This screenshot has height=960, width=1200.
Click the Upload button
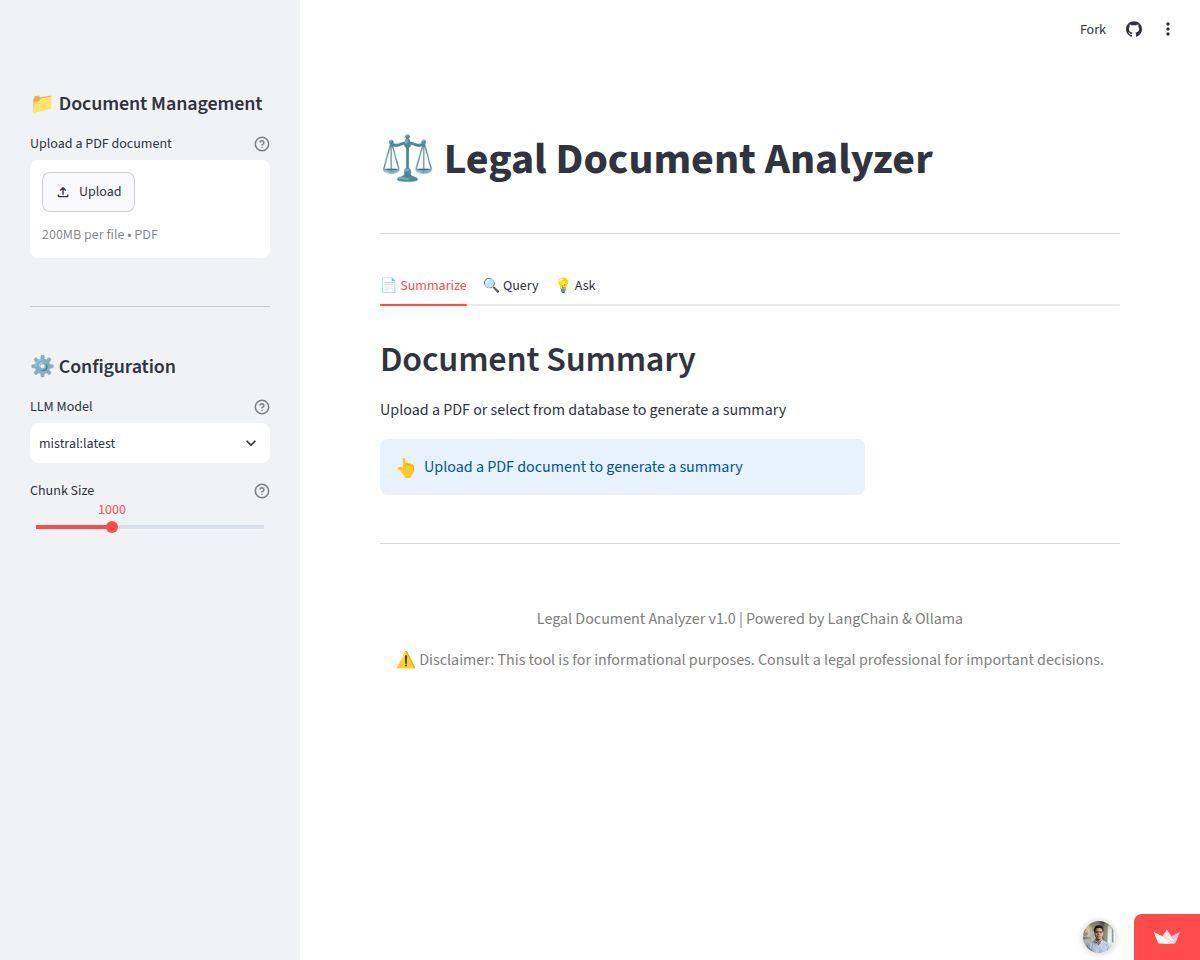pyautogui.click(x=88, y=192)
